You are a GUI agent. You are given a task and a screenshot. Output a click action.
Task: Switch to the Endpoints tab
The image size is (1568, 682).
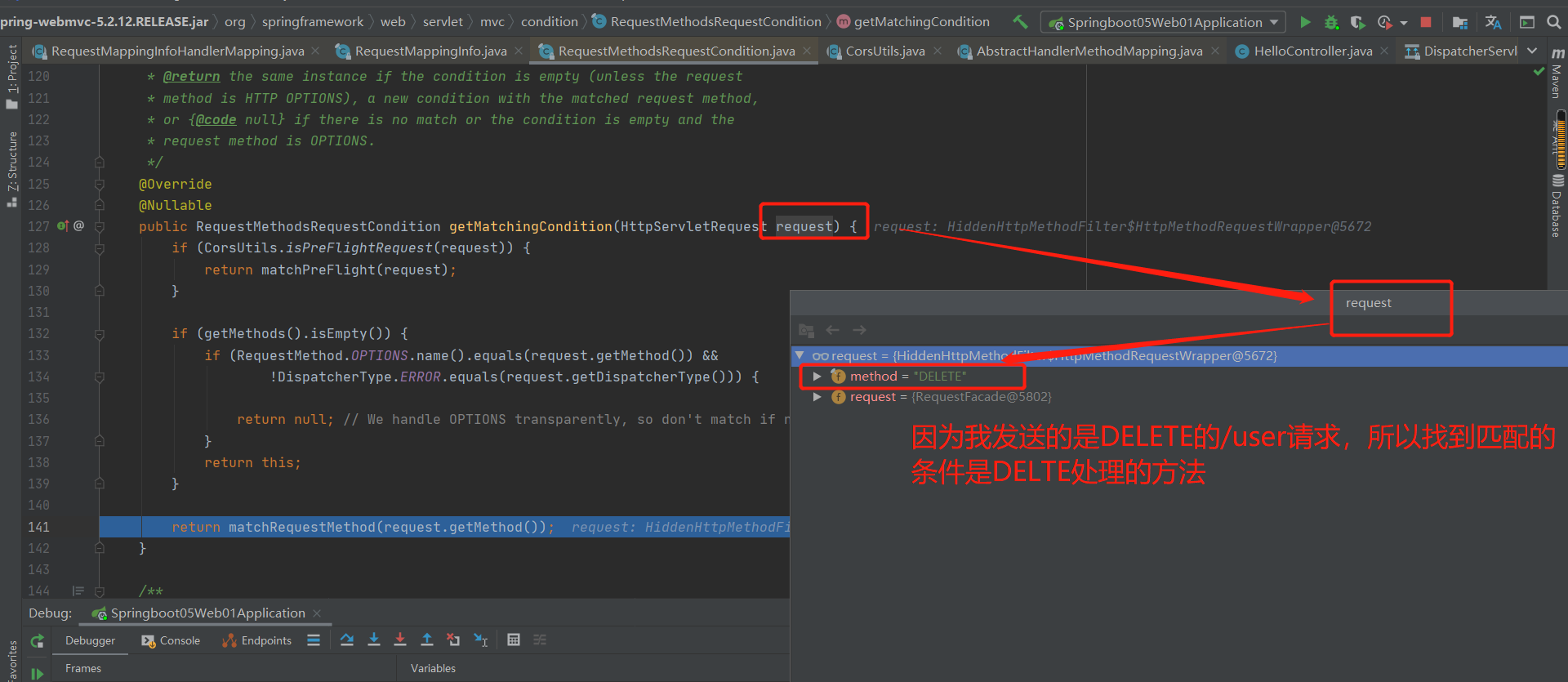[256, 640]
